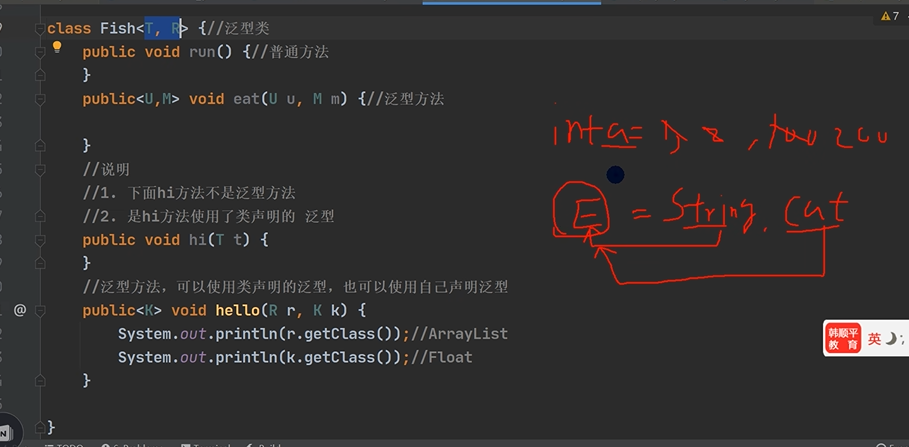Click the //泛型方法 comment on eat line

405,99
